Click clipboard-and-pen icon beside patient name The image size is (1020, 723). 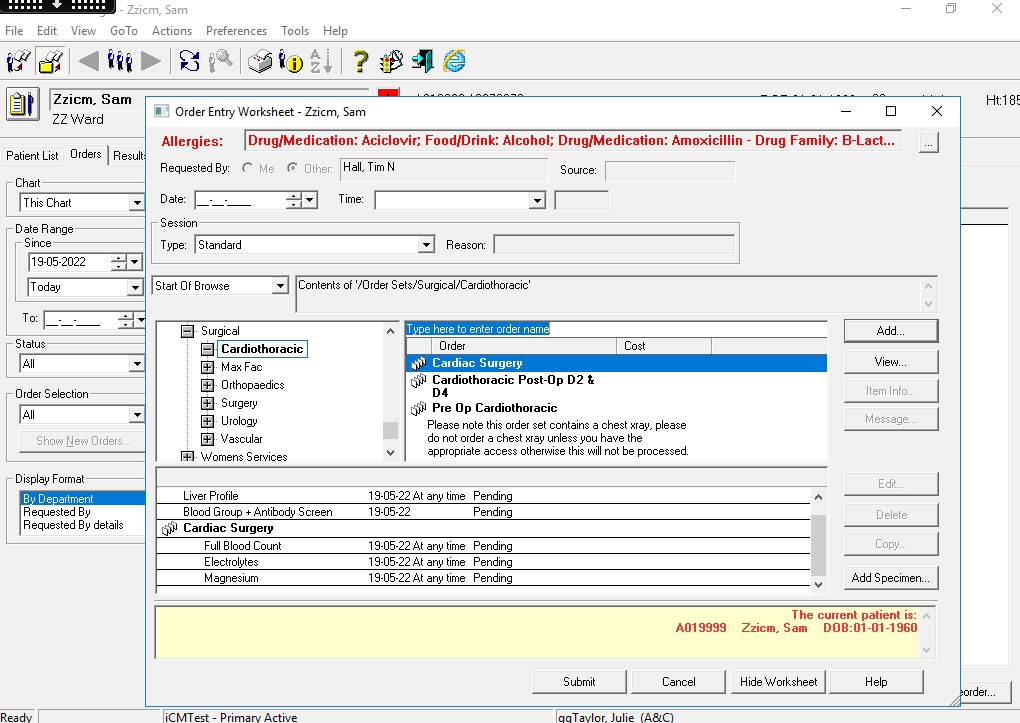pos(23,104)
